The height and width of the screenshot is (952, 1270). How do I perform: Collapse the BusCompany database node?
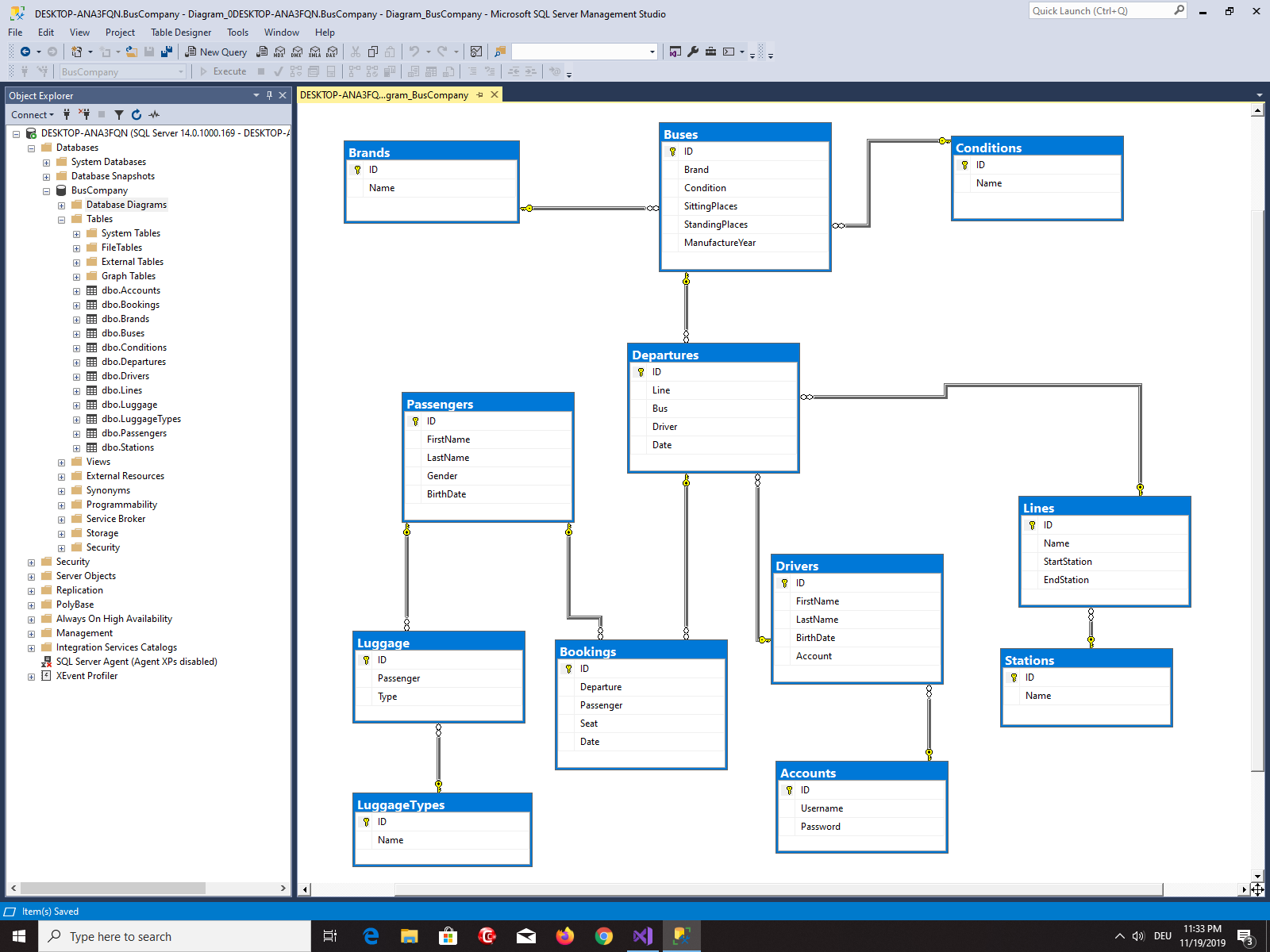click(x=46, y=190)
